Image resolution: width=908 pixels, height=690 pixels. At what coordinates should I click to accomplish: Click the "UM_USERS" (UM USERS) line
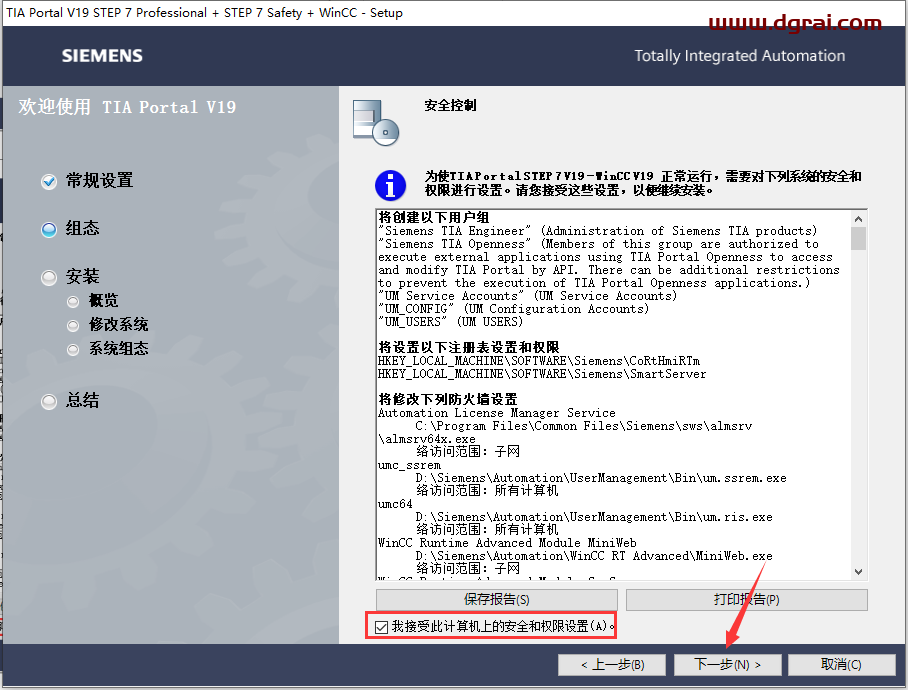click(451, 321)
